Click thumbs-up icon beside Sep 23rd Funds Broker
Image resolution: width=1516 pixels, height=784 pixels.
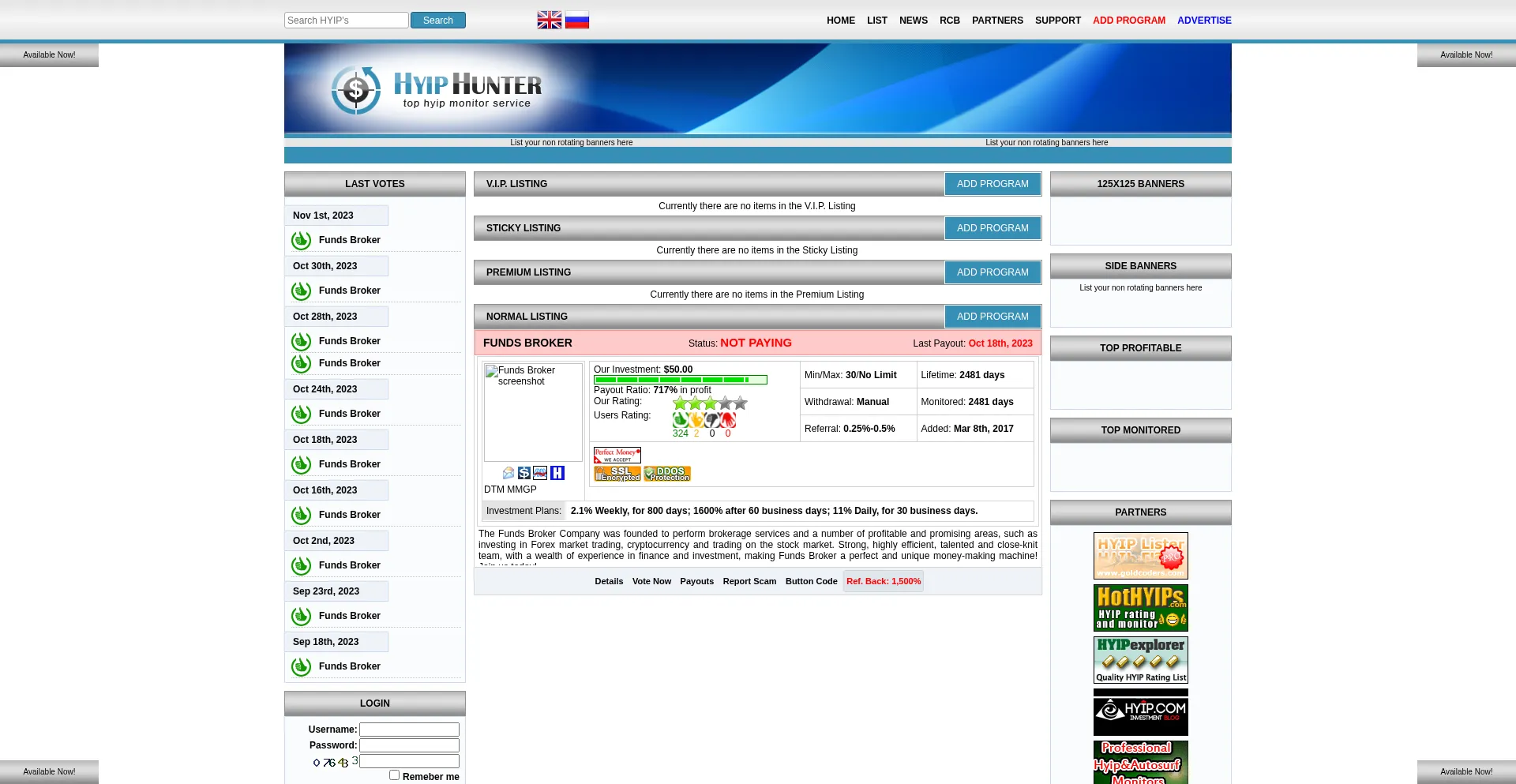(301, 616)
